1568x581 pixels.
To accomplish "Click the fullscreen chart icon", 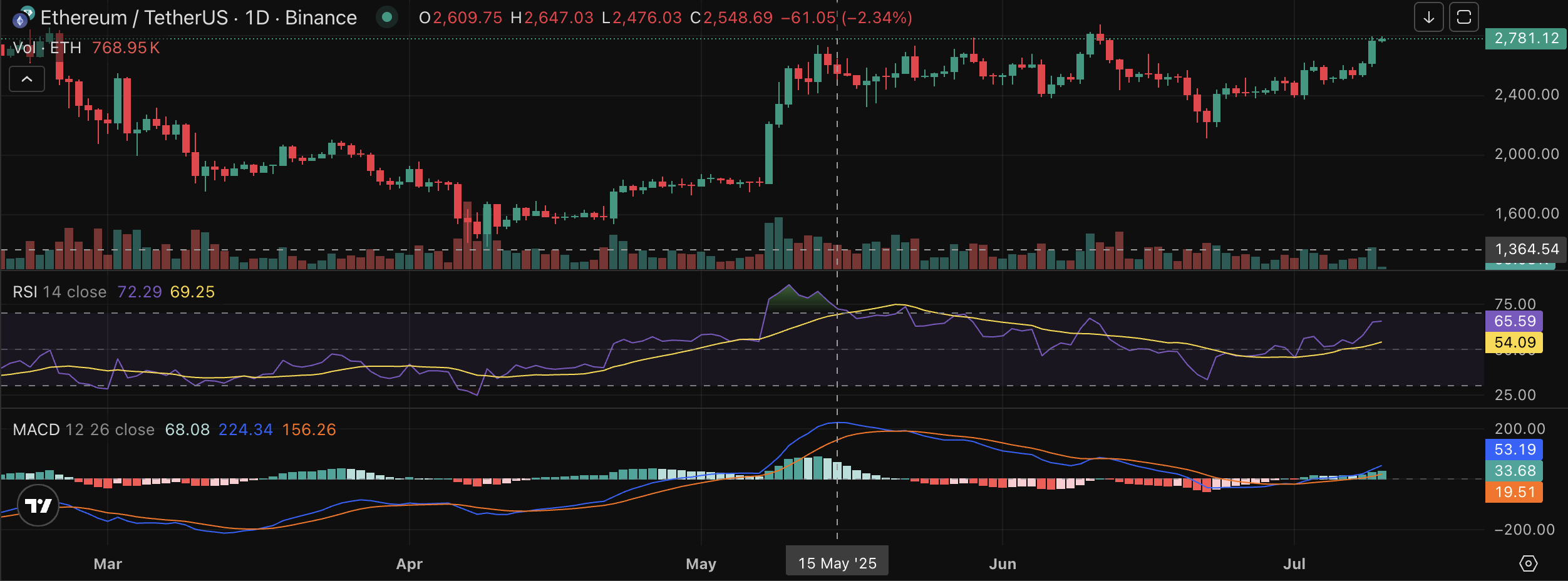I will point(1464,18).
